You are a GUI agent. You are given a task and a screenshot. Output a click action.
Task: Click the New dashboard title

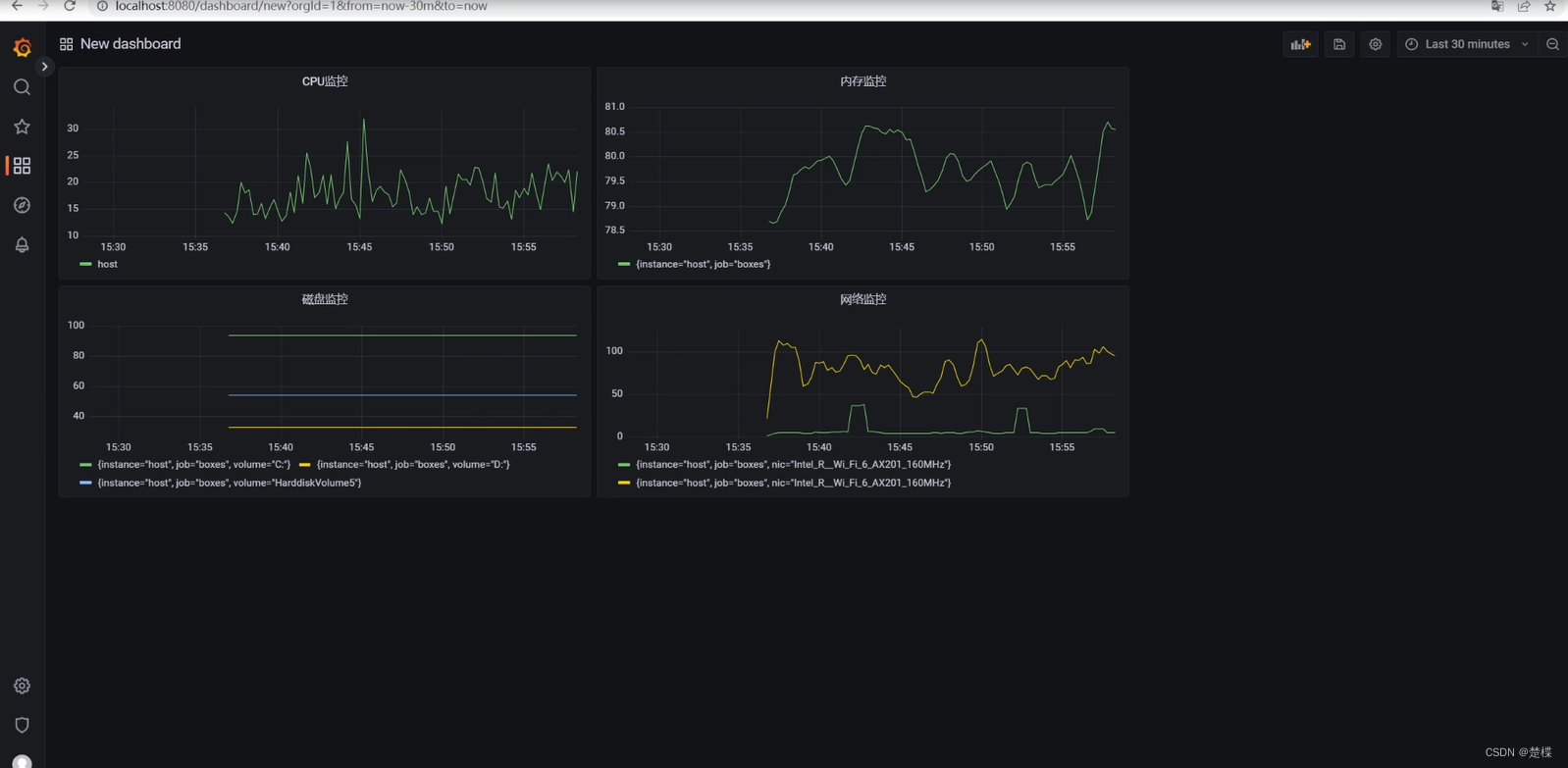(131, 44)
